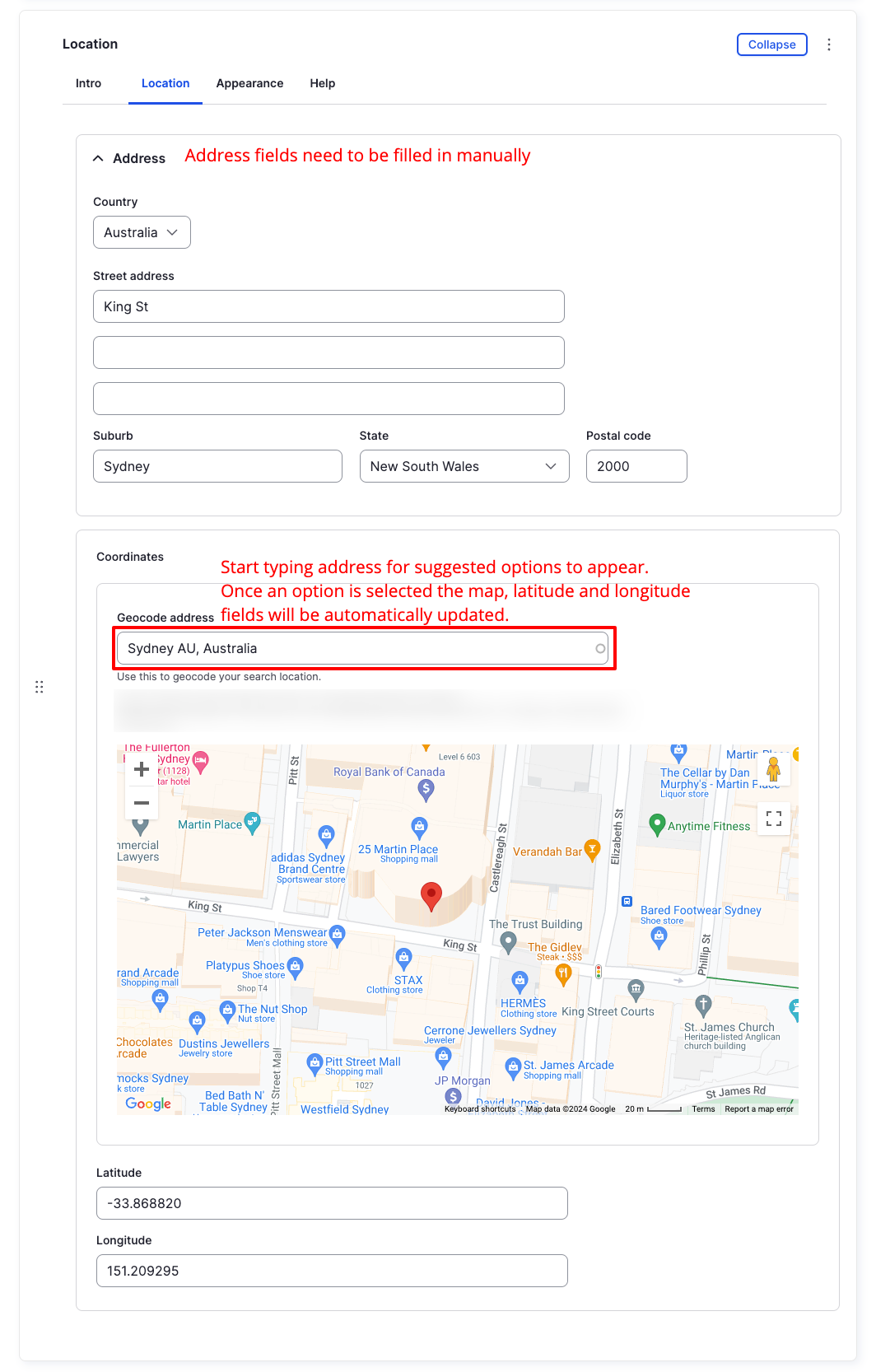Click the Verandah Bar map pin
890x1372 pixels.
coord(592,851)
